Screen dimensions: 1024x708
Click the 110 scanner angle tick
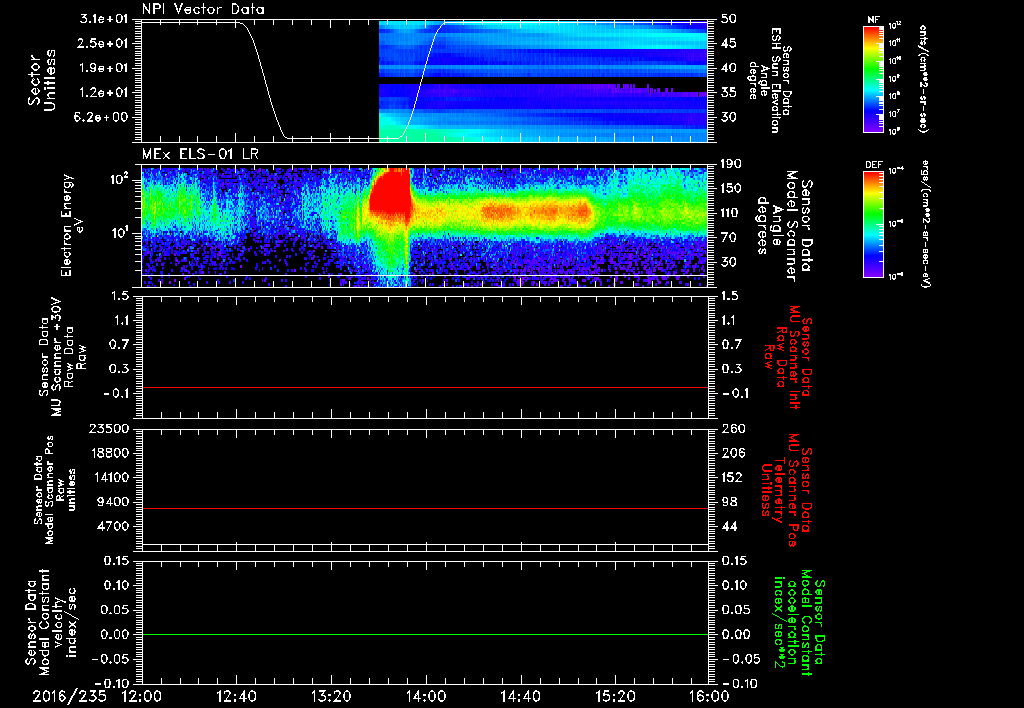(731, 213)
